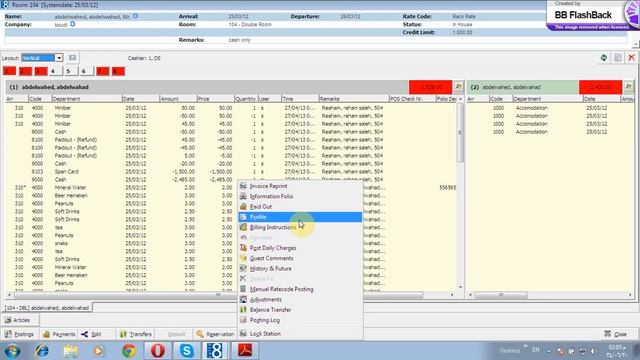This screenshot has height=360, width=640.
Task: Select the Spen Card row in folio 1
Action: [x=231, y=172]
